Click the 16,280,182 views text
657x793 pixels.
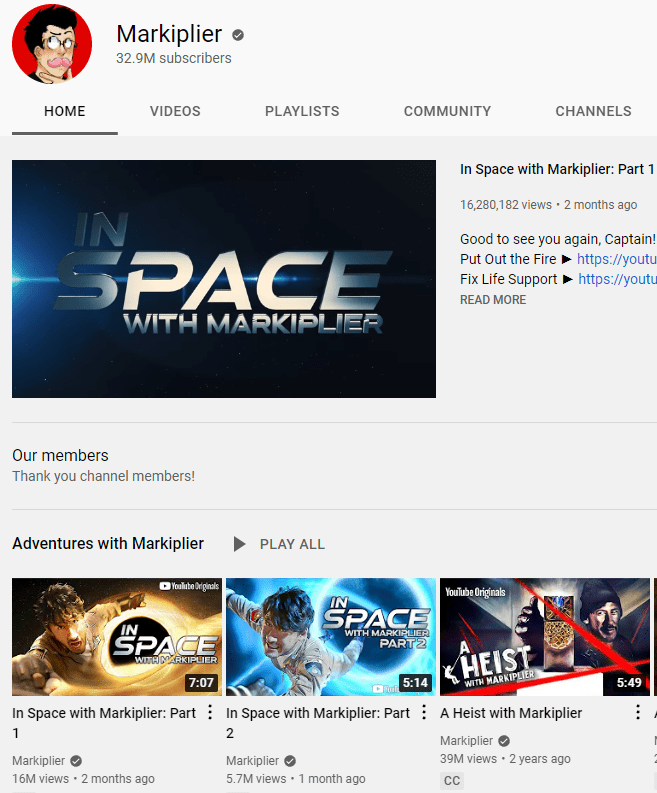point(506,205)
